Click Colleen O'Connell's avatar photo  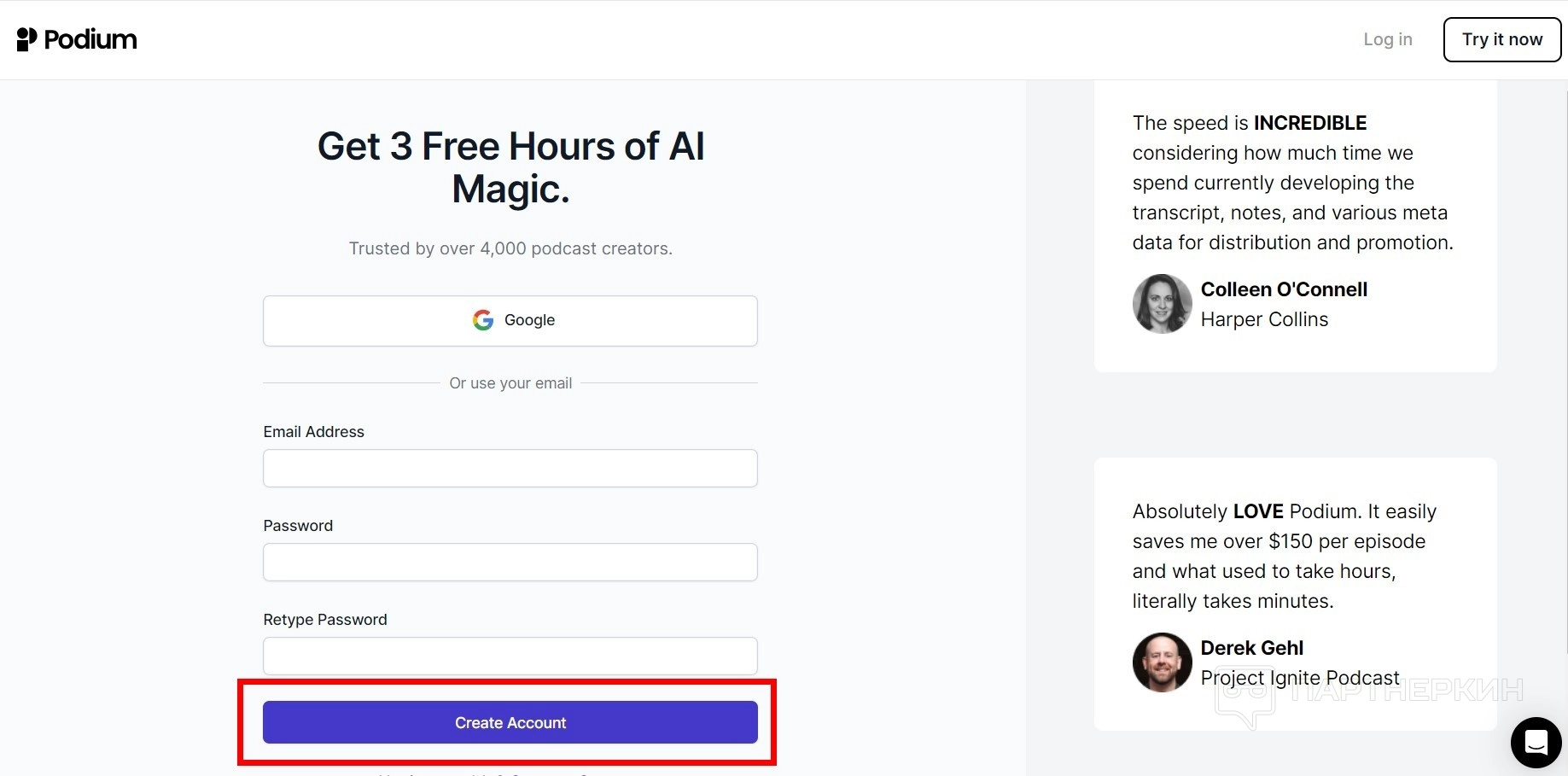(1162, 304)
